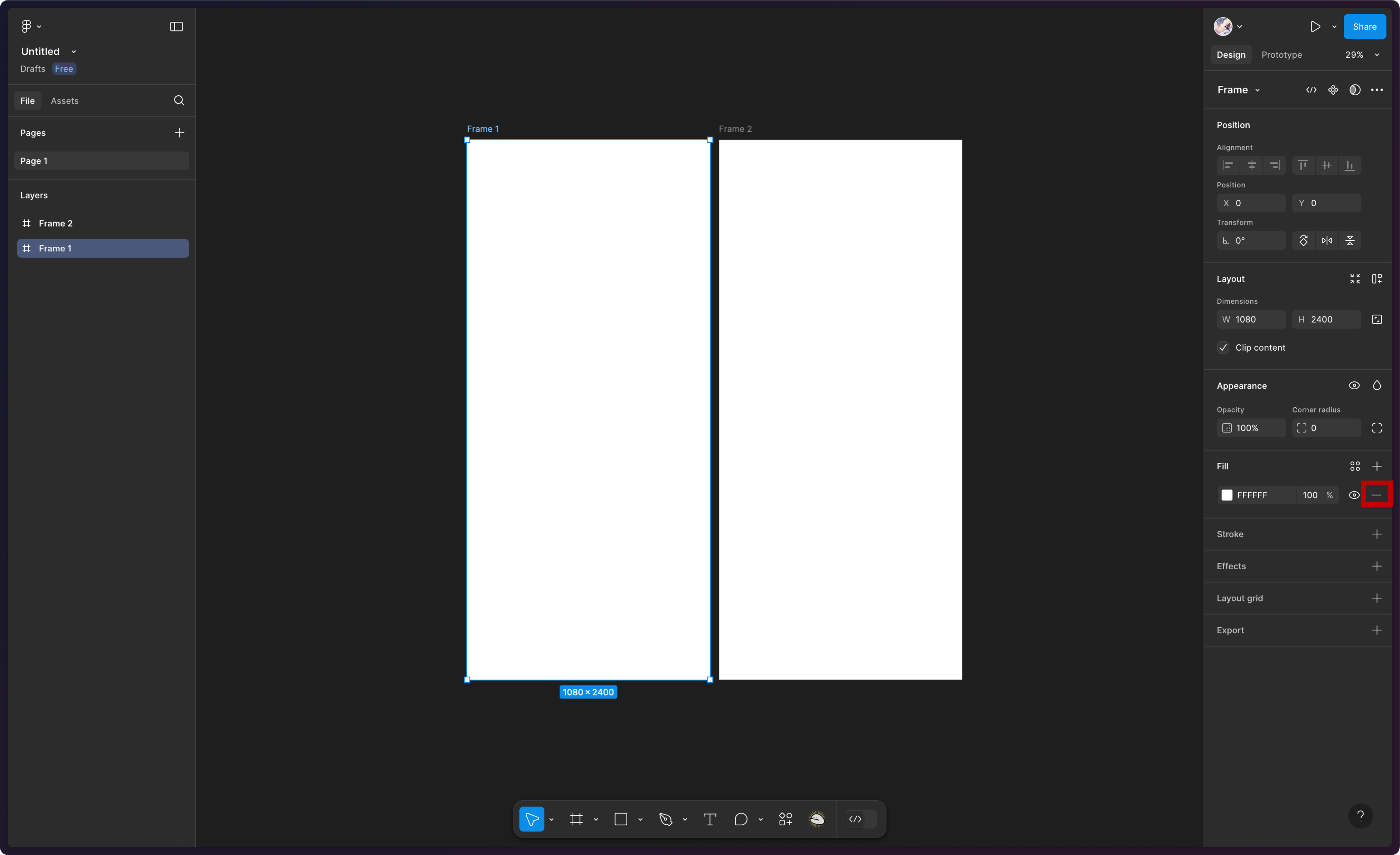Select the Rectangle shape tool
Screen dimensions: 1400x855
tap(620, 819)
